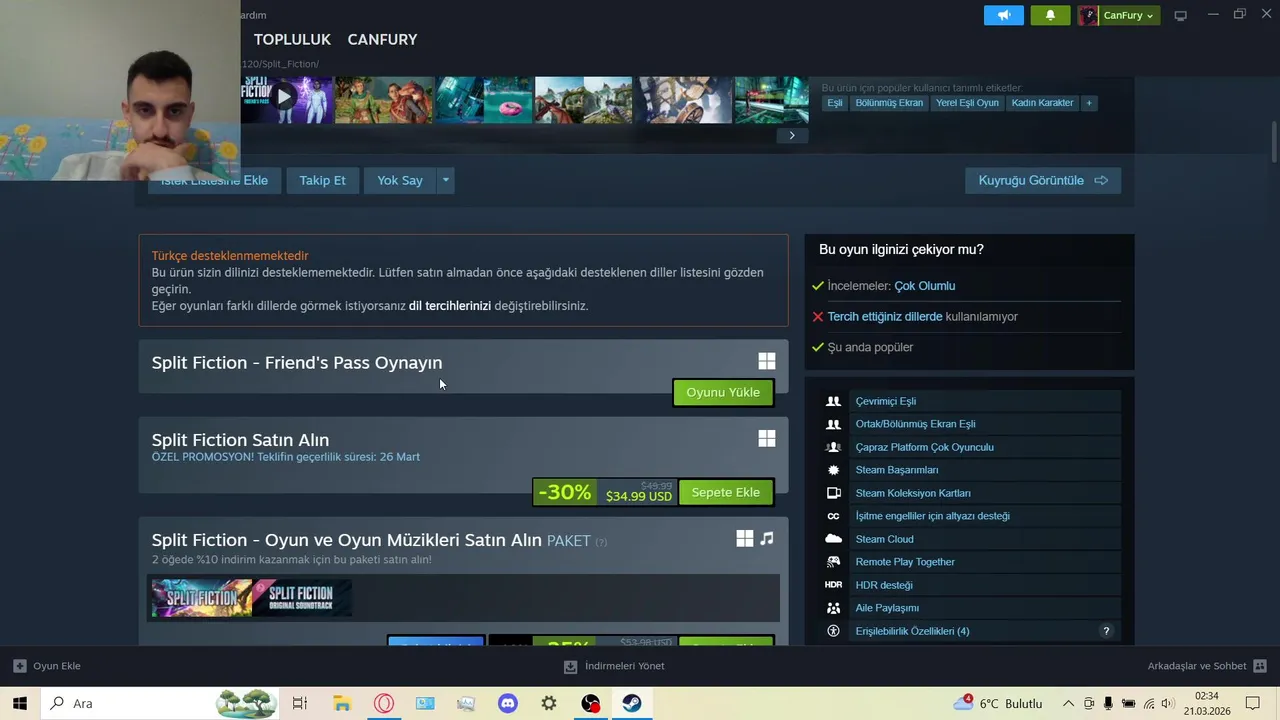The height and width of the screenshot is (720, 1280).
Task: Click the page vertical scrollbar thumb
Action: pyautogui.click(x=1275, y=141)
